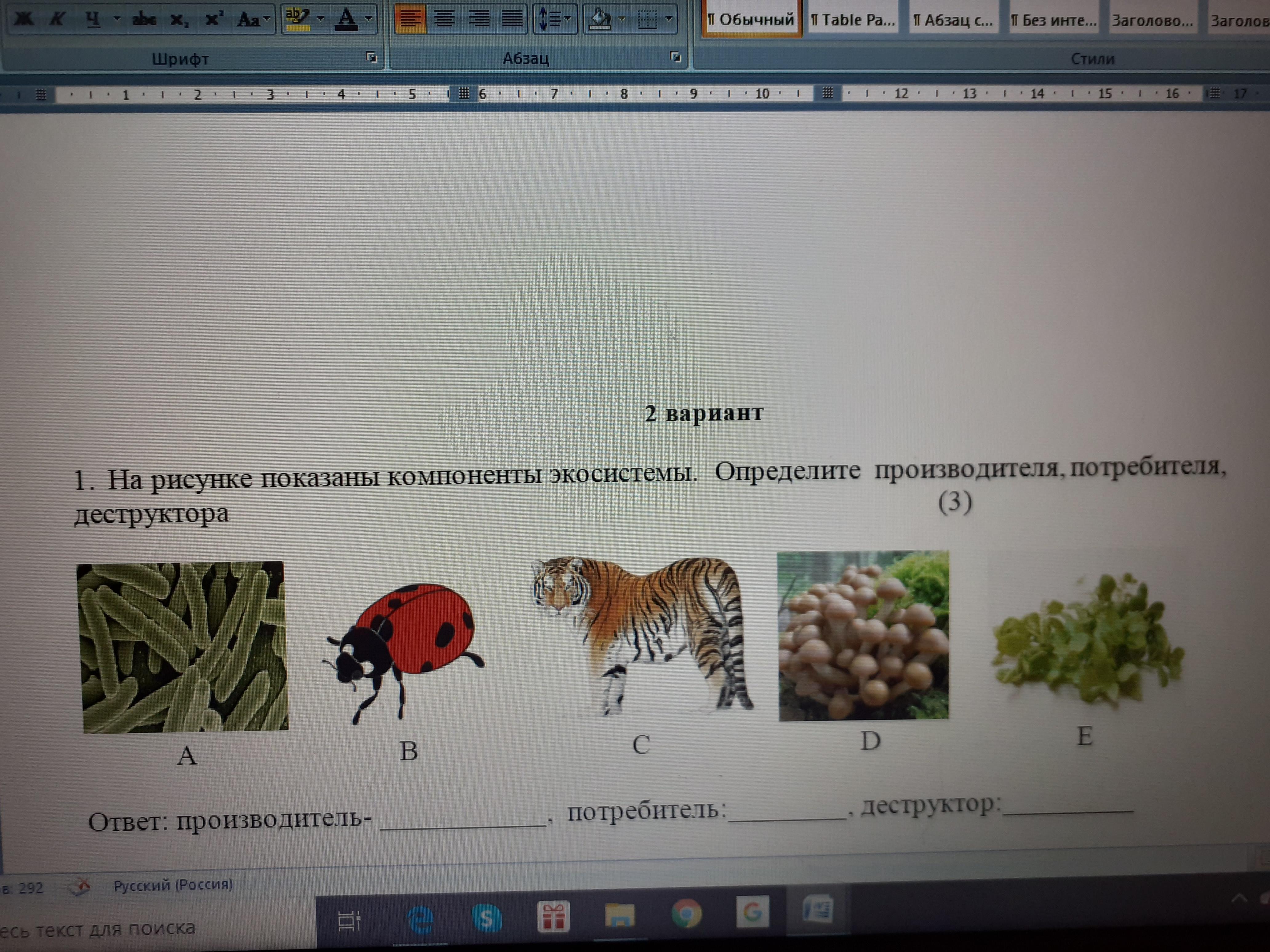Apply the Обычный style

coord(751,20)
